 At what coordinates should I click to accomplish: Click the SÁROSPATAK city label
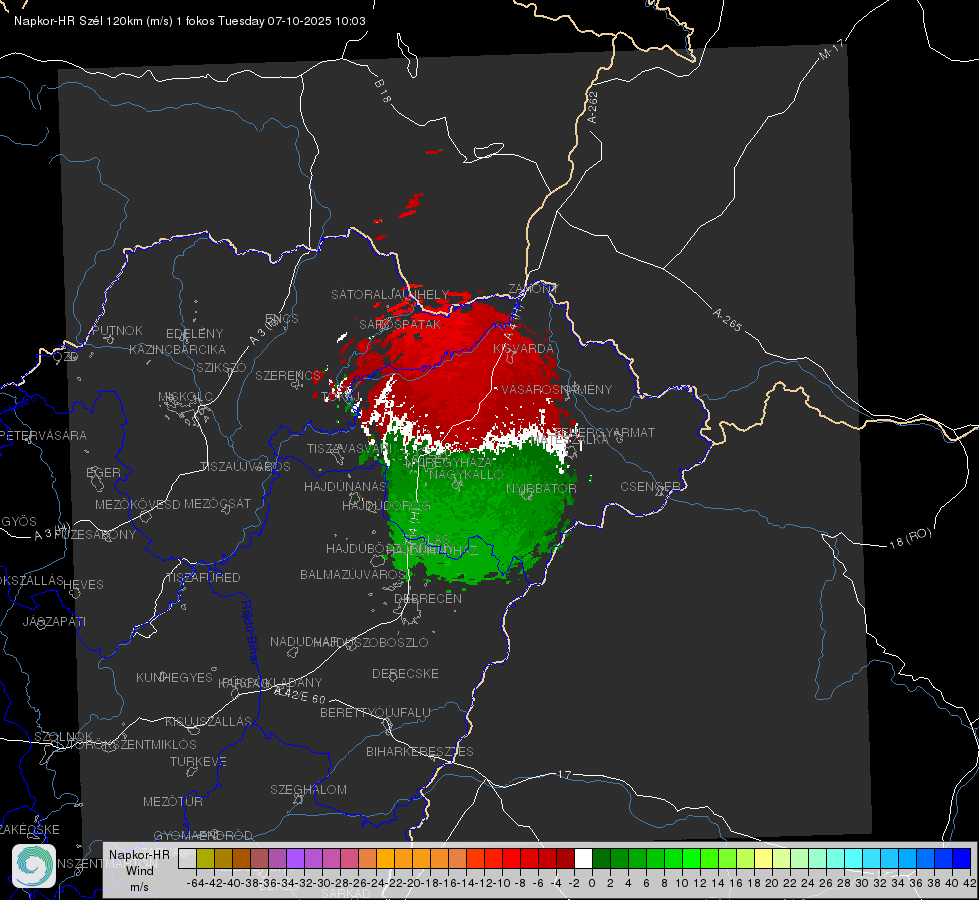pos(400,324)
